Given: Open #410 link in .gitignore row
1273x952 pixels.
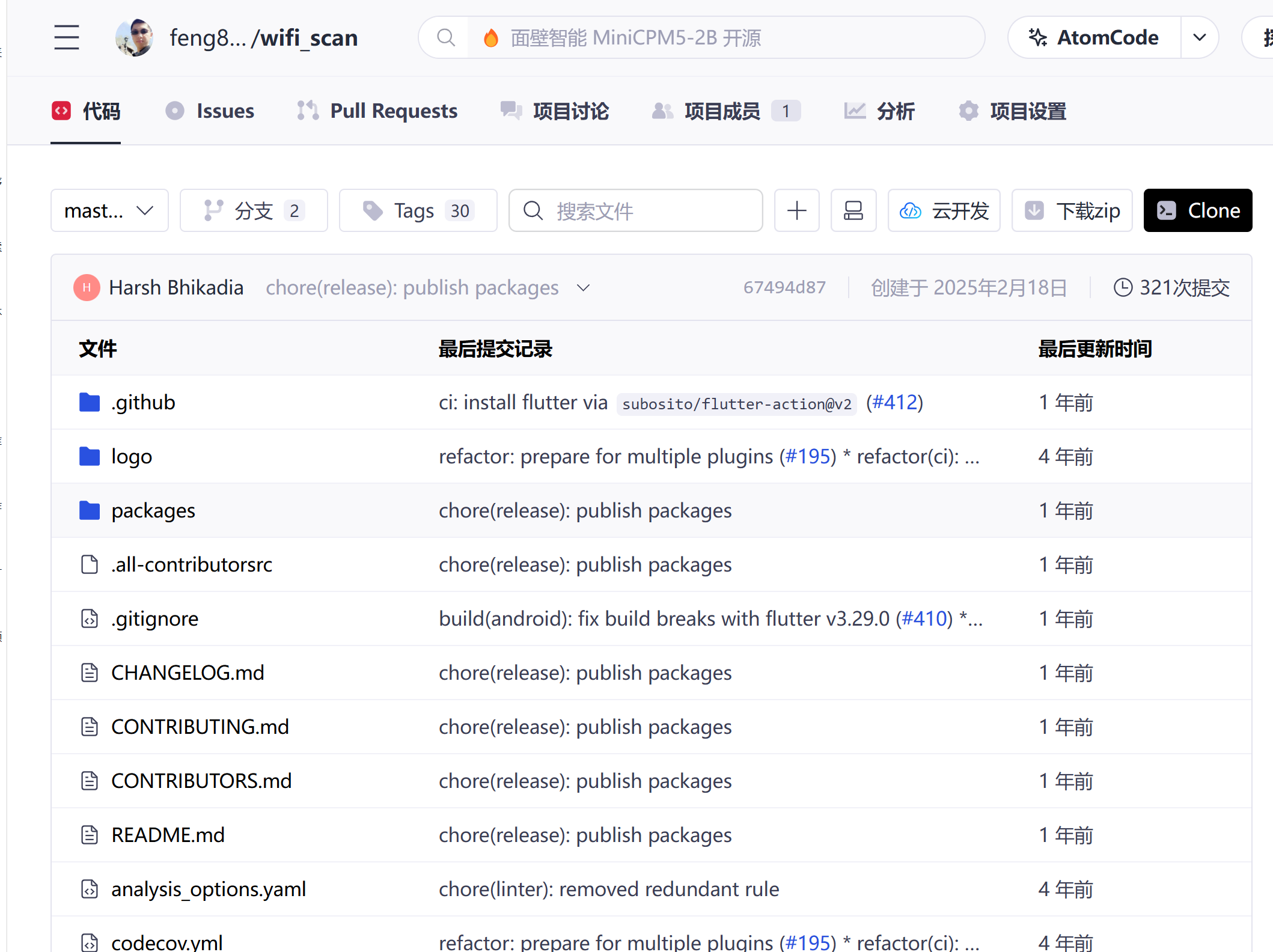Looking at the screenshot, I should pyautogui.click(x=924, y=618).
